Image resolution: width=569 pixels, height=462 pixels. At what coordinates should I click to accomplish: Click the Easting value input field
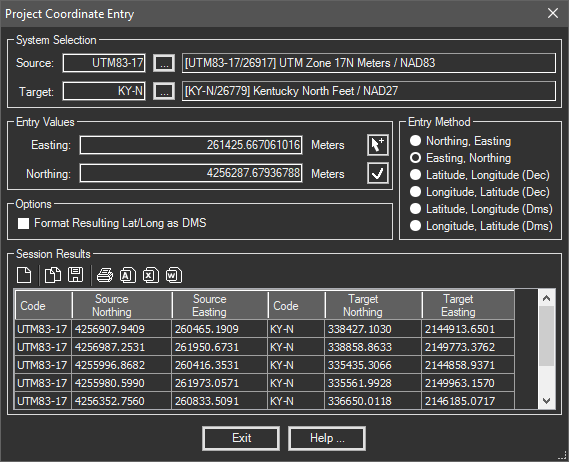tap(191, 145)
